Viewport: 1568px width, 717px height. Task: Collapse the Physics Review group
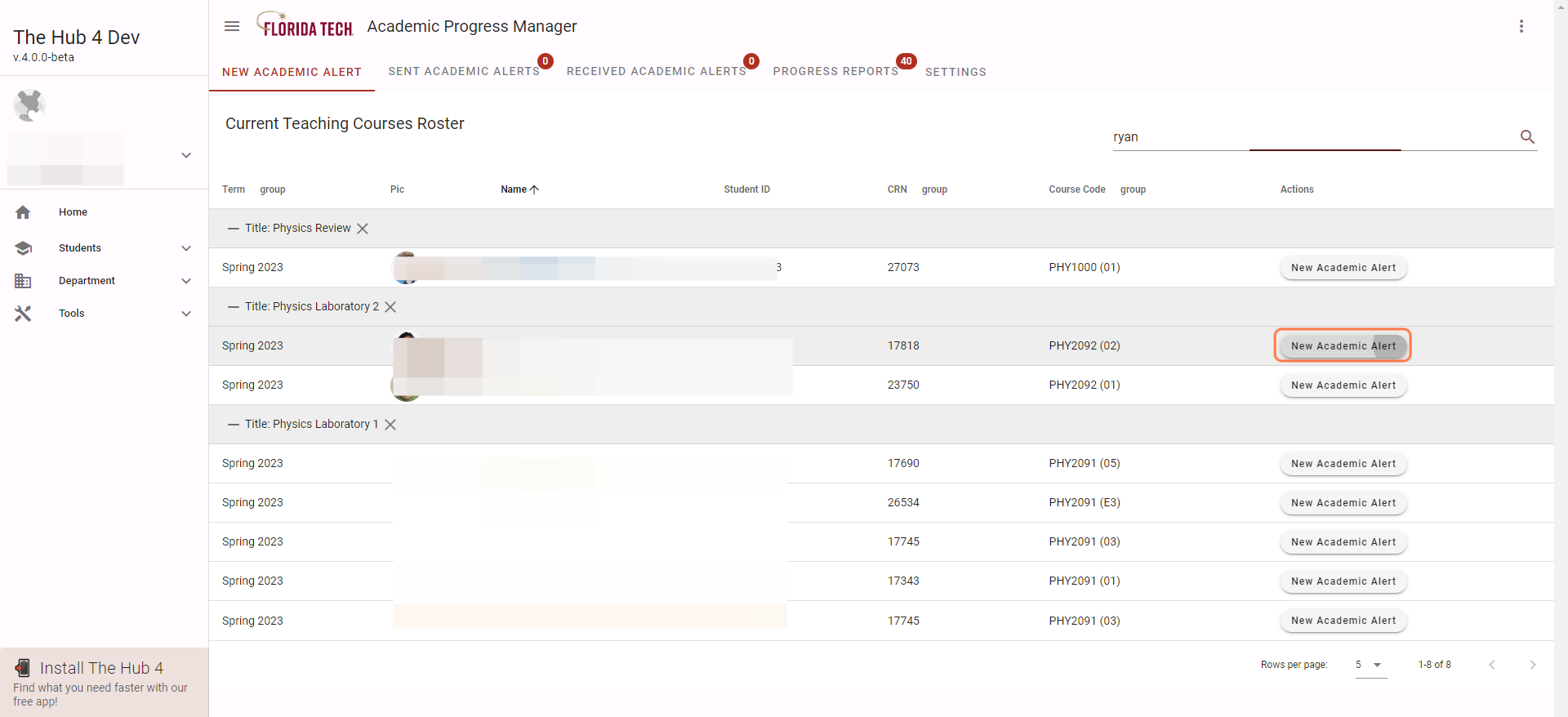point(234,229)
